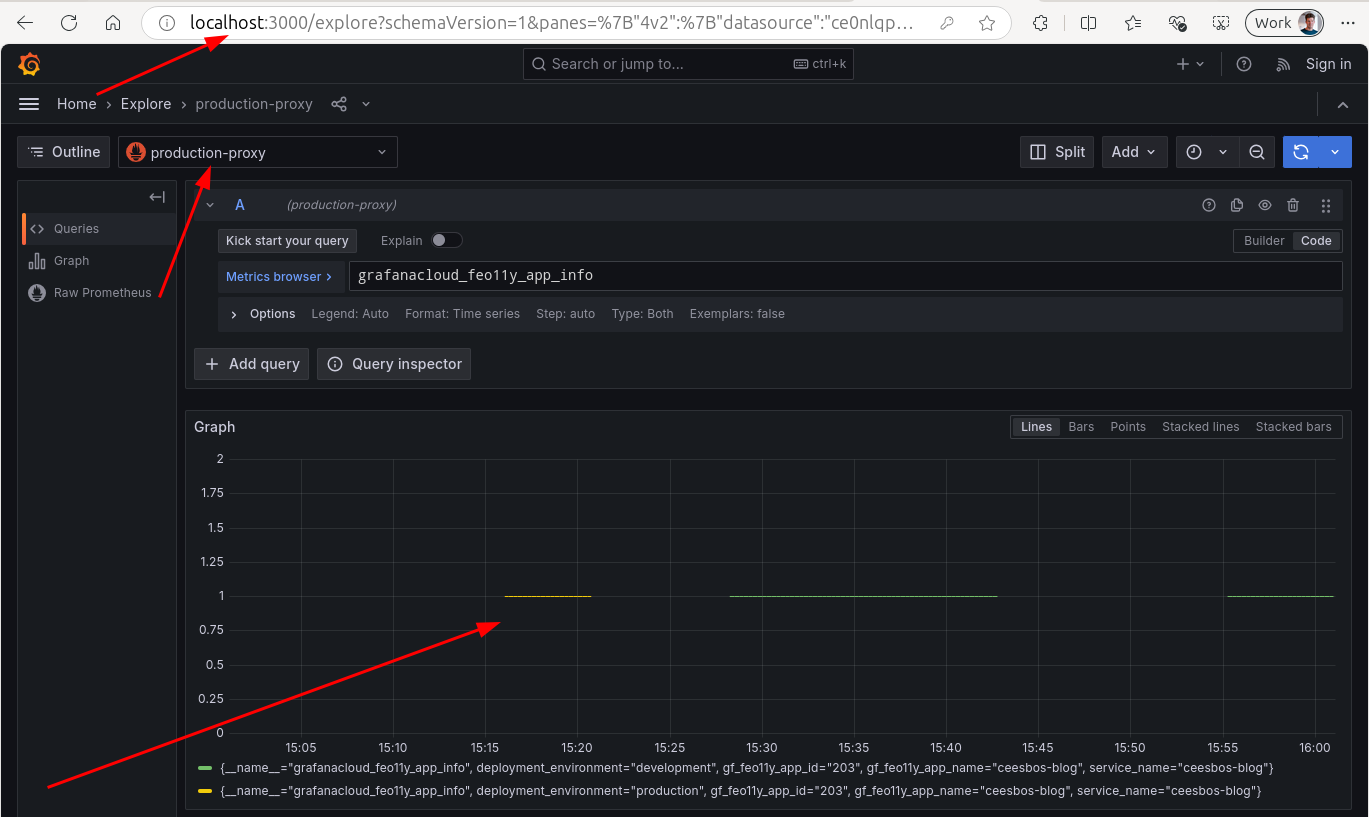Image resolution: width=1369 pixels, height=817 pixels.
Task: Select Stacked lines graph style
Action: [x=1200, y=427]
